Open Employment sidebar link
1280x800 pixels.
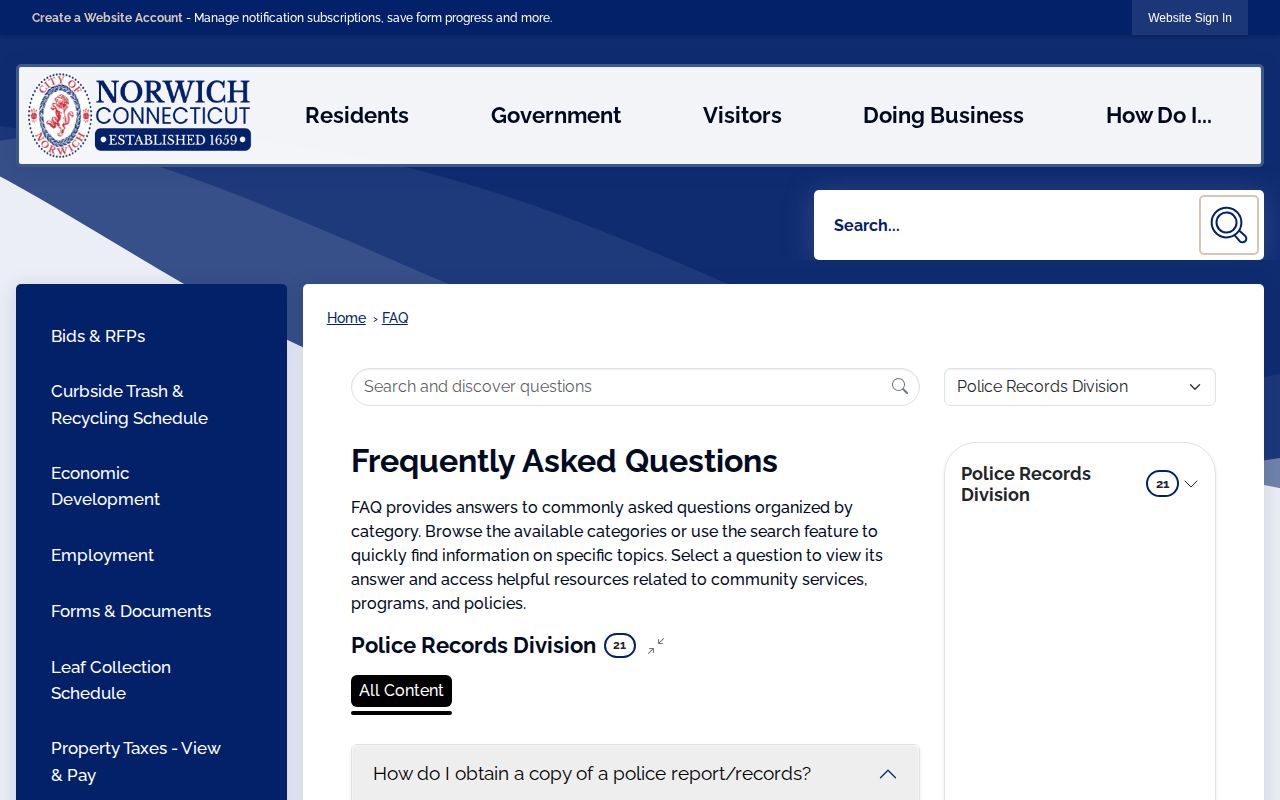coord(102,555)
